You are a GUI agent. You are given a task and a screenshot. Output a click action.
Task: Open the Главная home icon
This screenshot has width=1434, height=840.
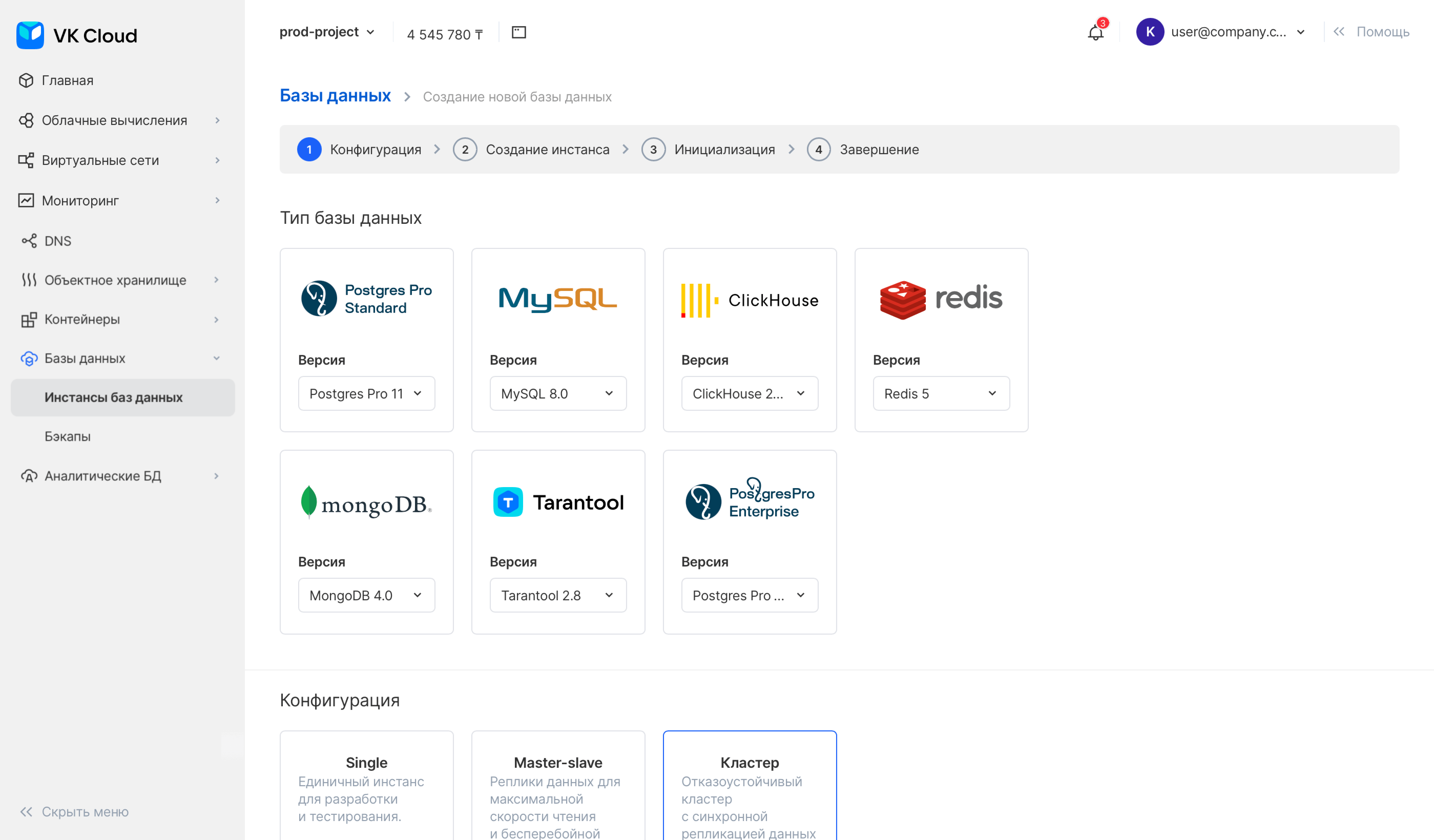point(26,80)
